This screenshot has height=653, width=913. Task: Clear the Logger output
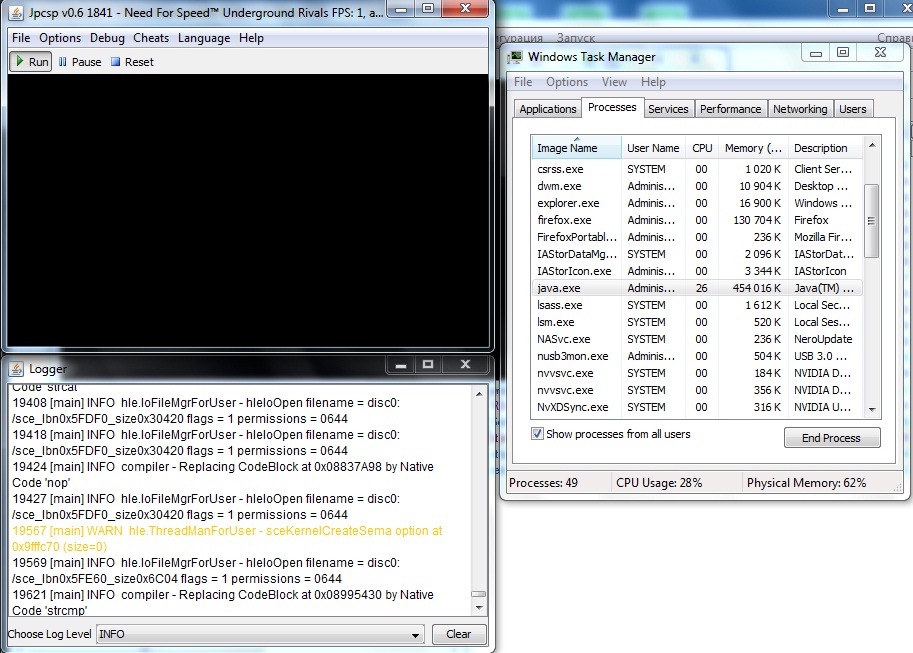pos(458,634)
